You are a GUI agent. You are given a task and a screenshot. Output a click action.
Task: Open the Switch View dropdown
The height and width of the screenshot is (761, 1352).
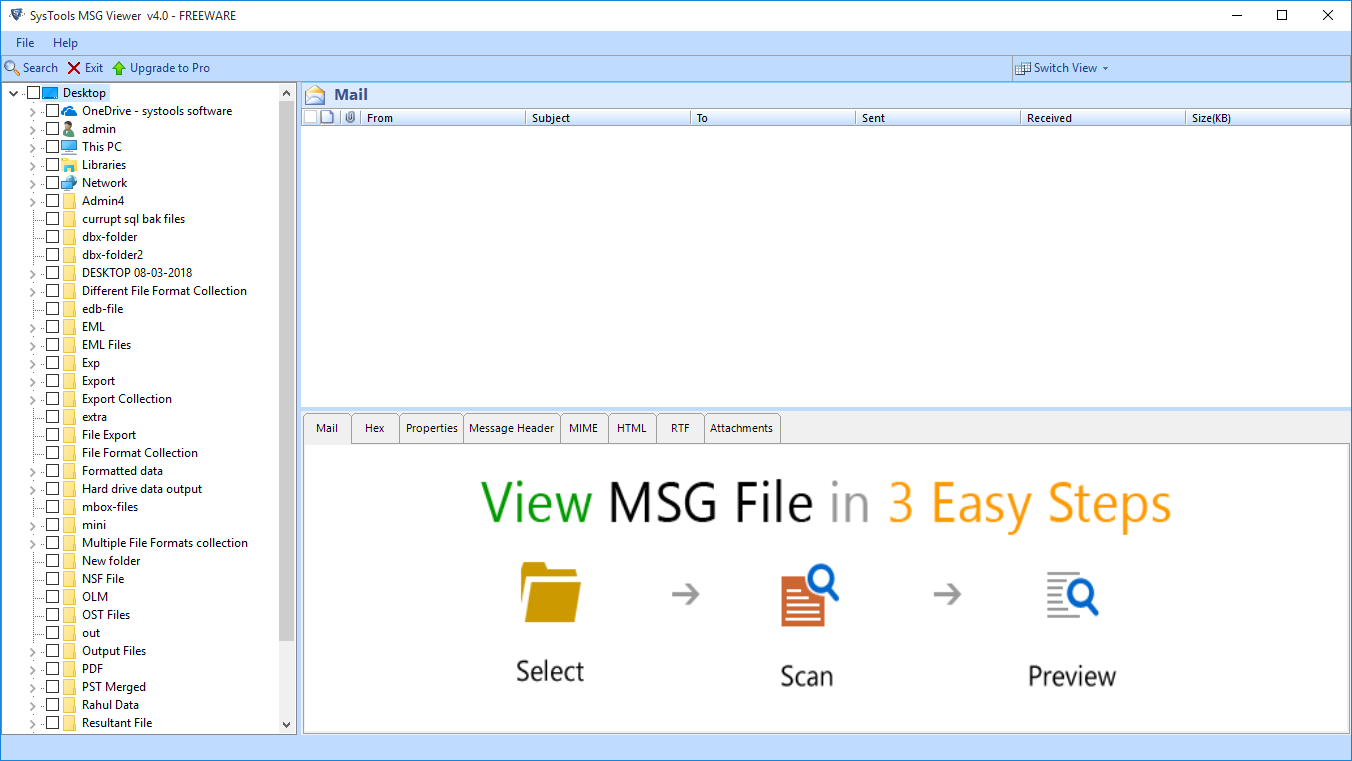tap(1063, 68)
